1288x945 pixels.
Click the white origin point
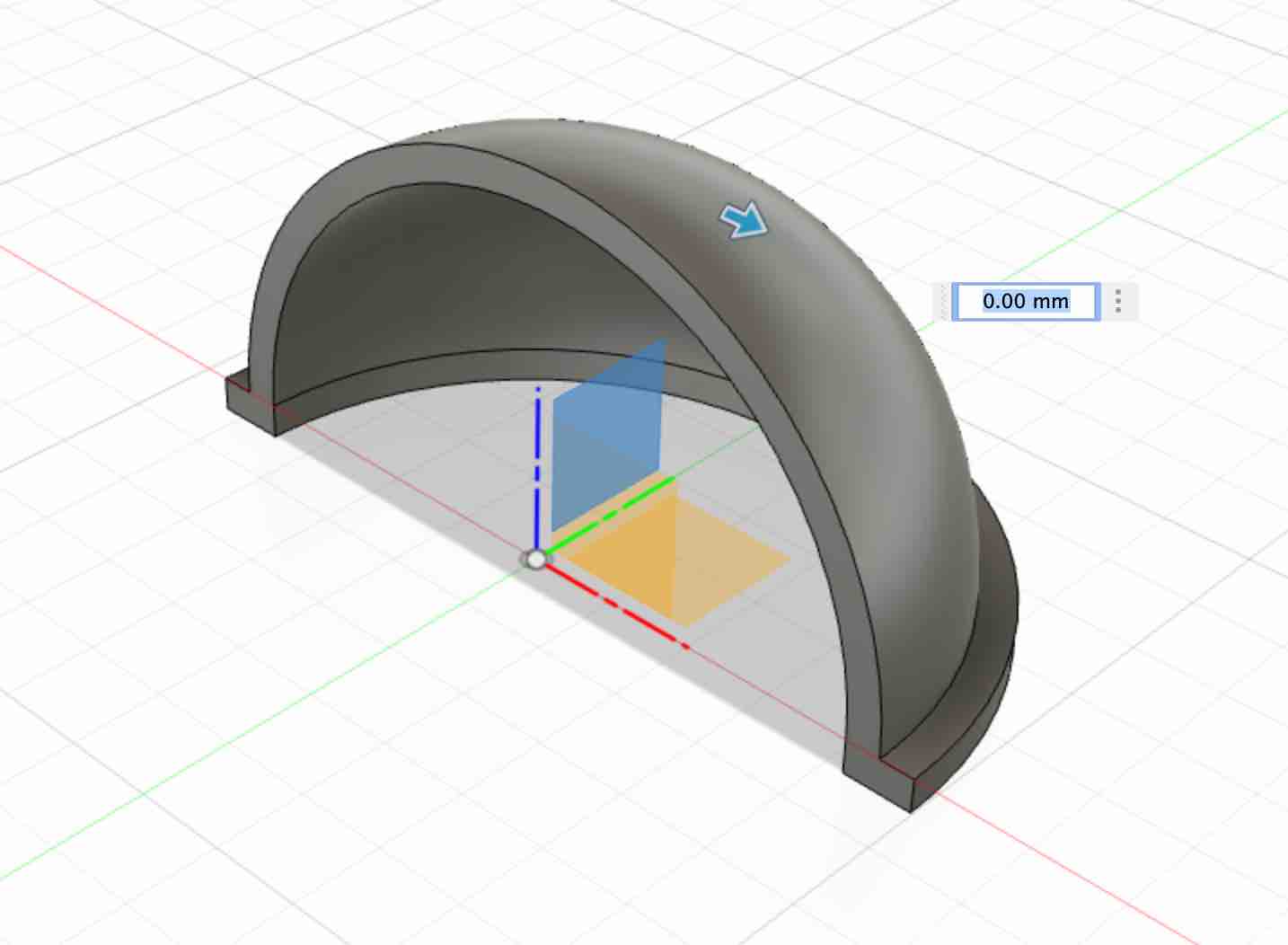point(536,560)
